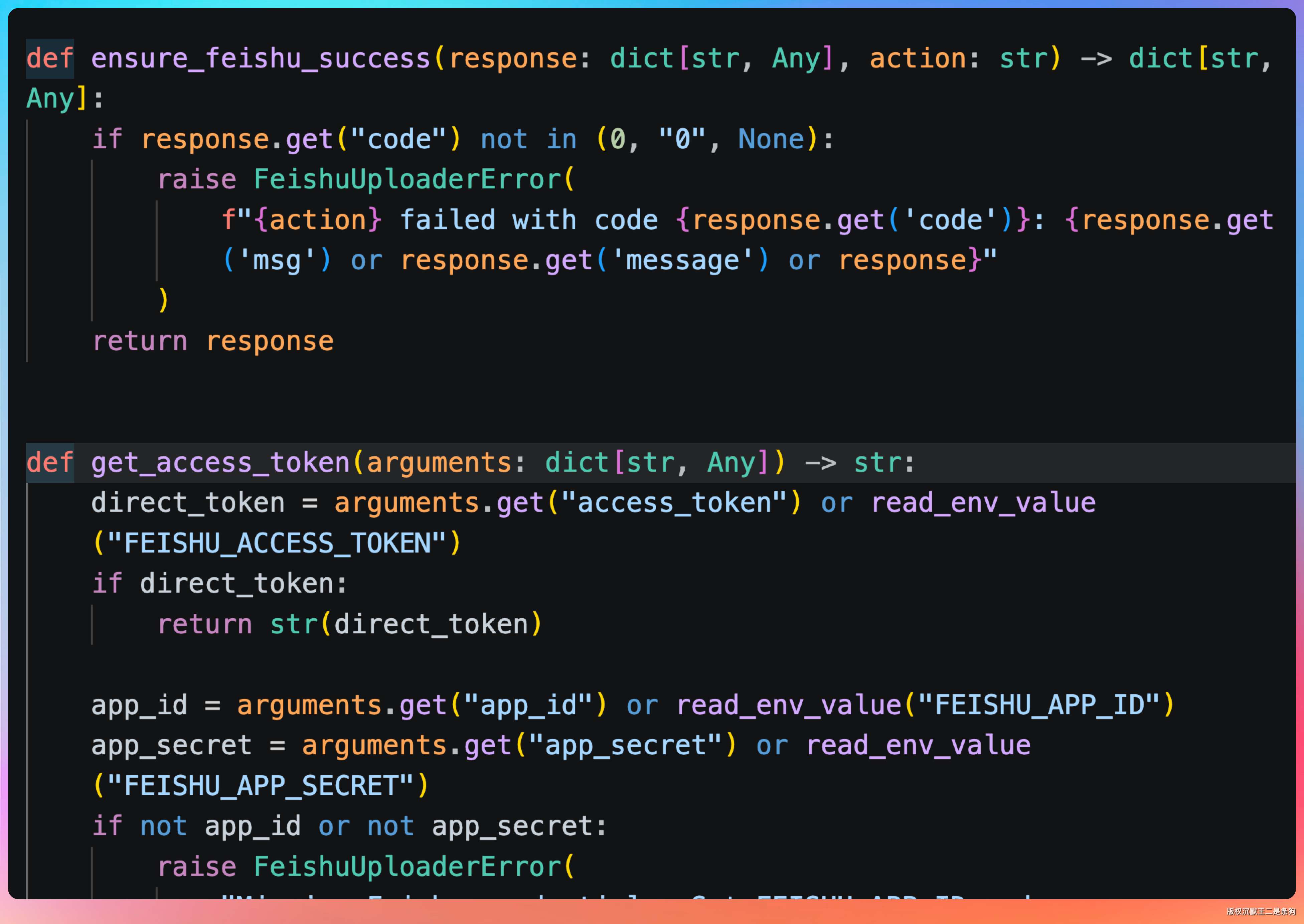
Task: Click the "failed with code" f-string text
Action: 528,220
